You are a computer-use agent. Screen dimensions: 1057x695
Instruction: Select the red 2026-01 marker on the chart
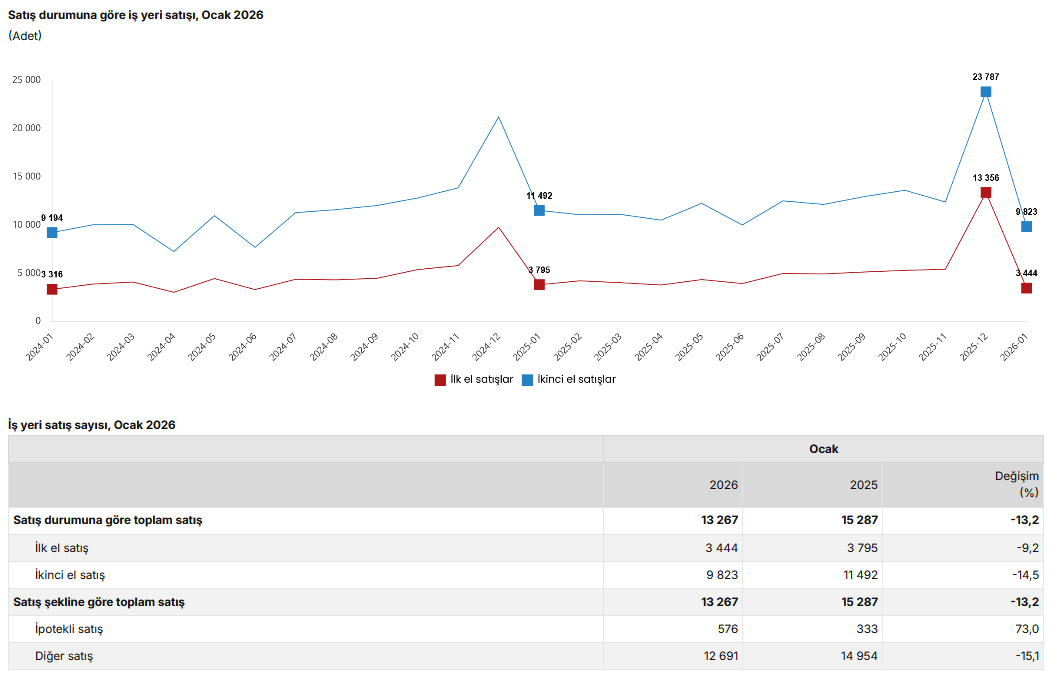click(x=1026, y=288)
